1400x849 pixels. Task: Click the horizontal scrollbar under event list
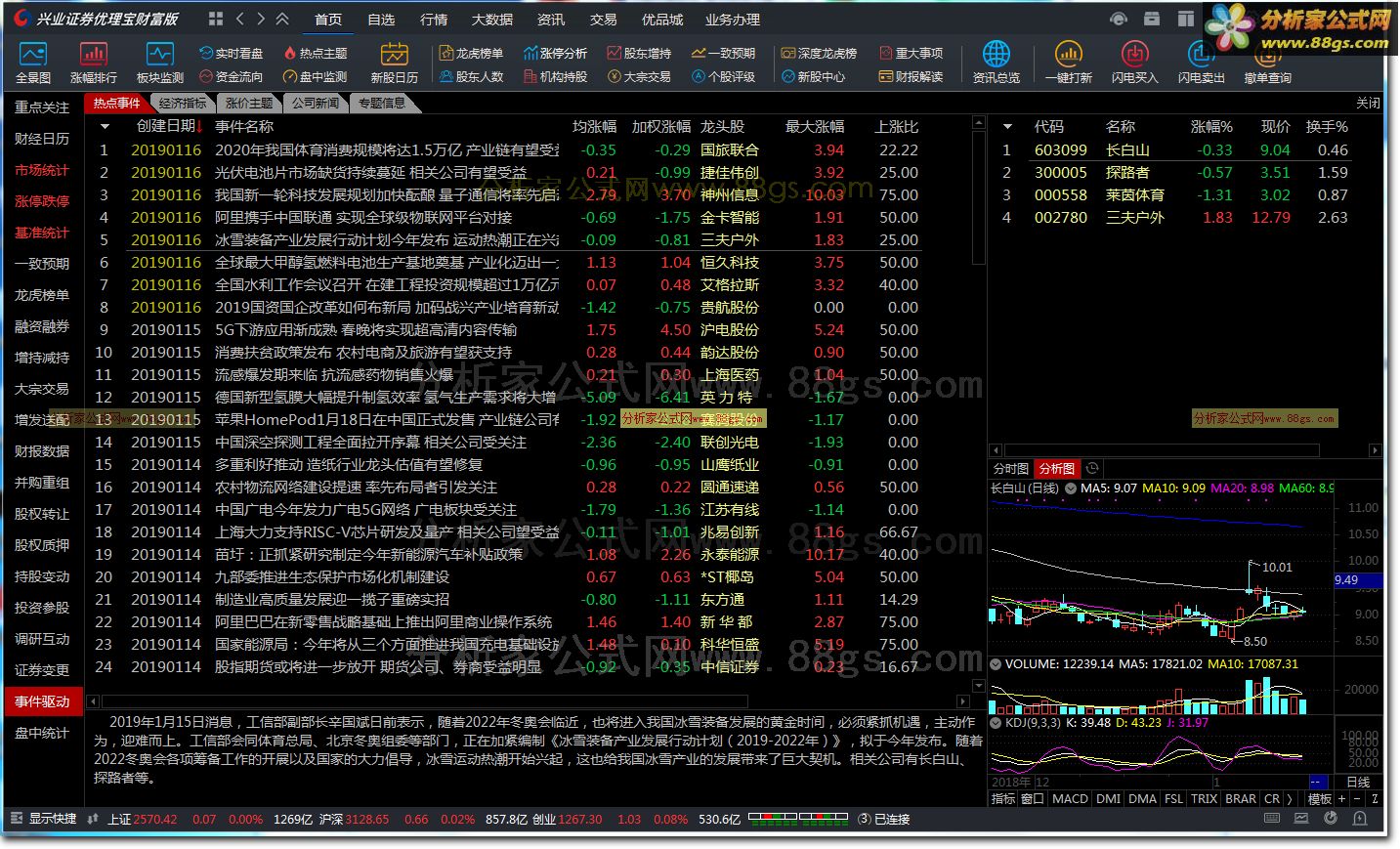424,700
